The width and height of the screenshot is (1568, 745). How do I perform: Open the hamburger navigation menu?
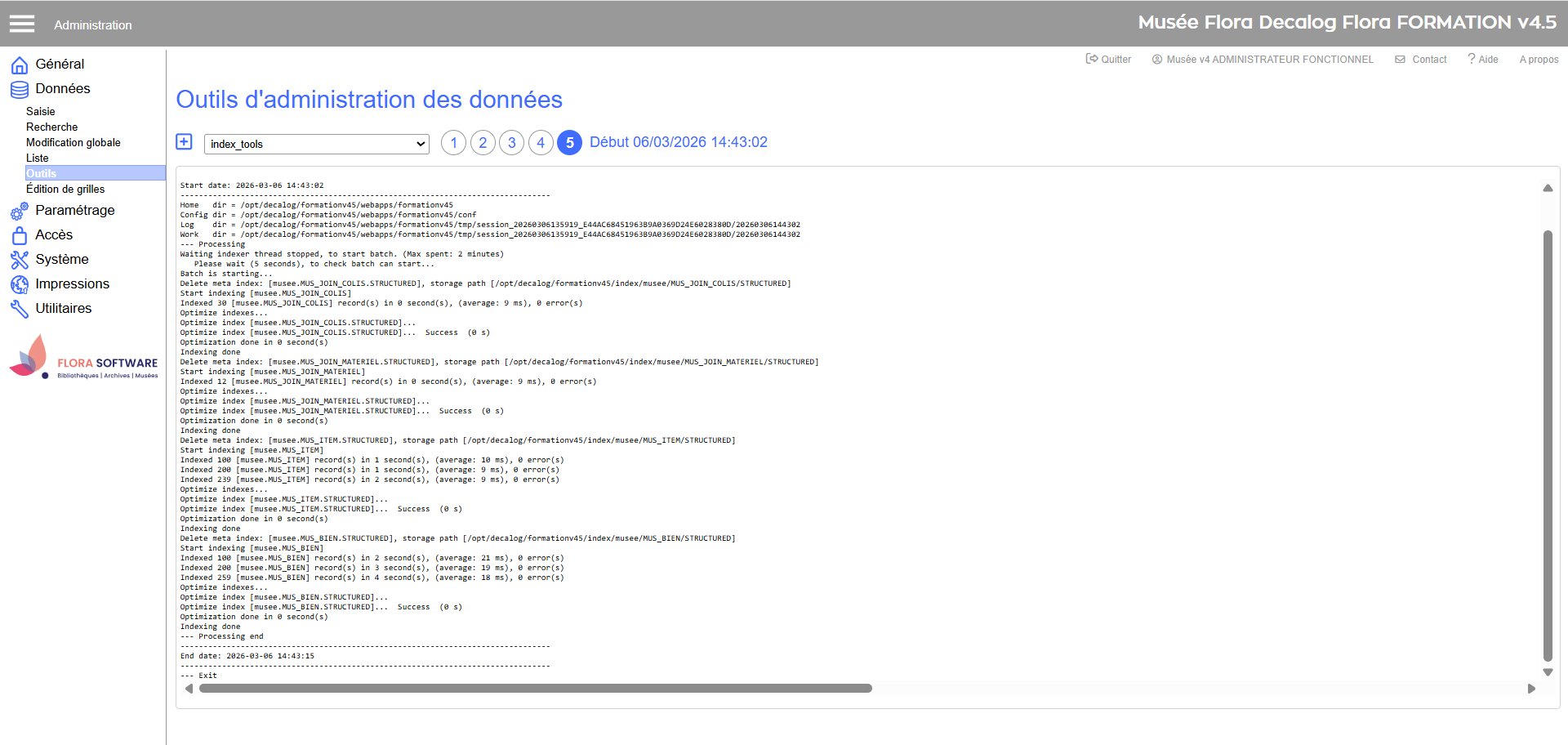[x=22, y=24]
